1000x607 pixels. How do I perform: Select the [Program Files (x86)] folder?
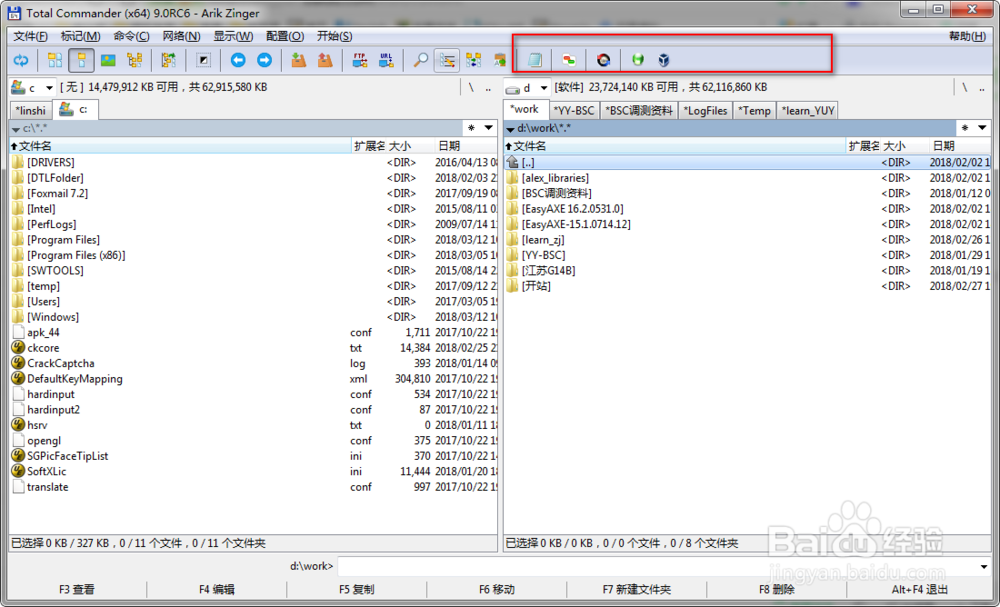click(76, 255)
